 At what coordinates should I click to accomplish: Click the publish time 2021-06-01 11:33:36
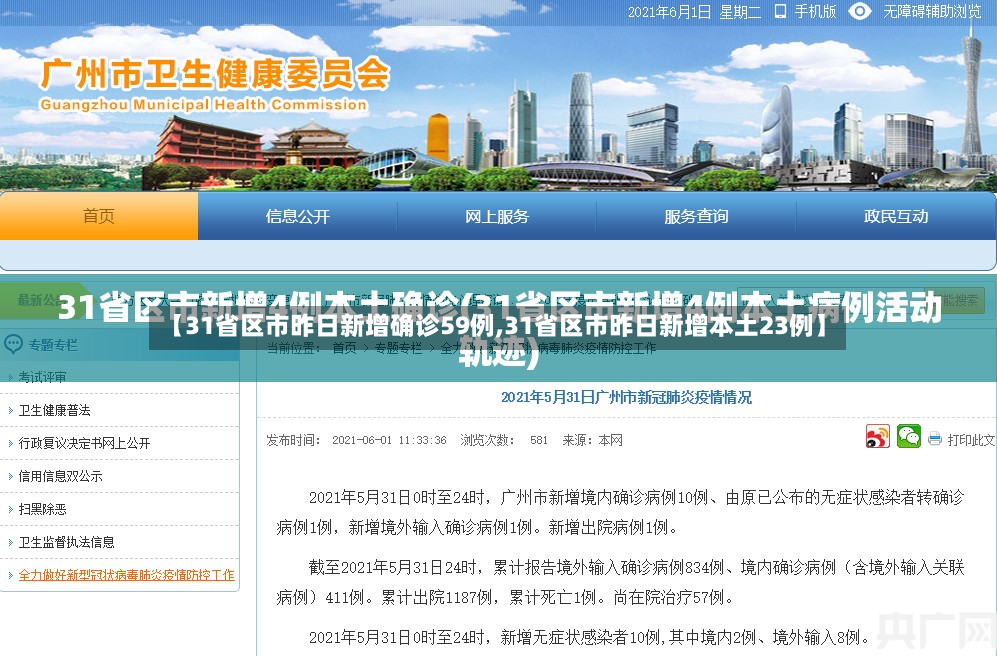(x=389, y=440)
